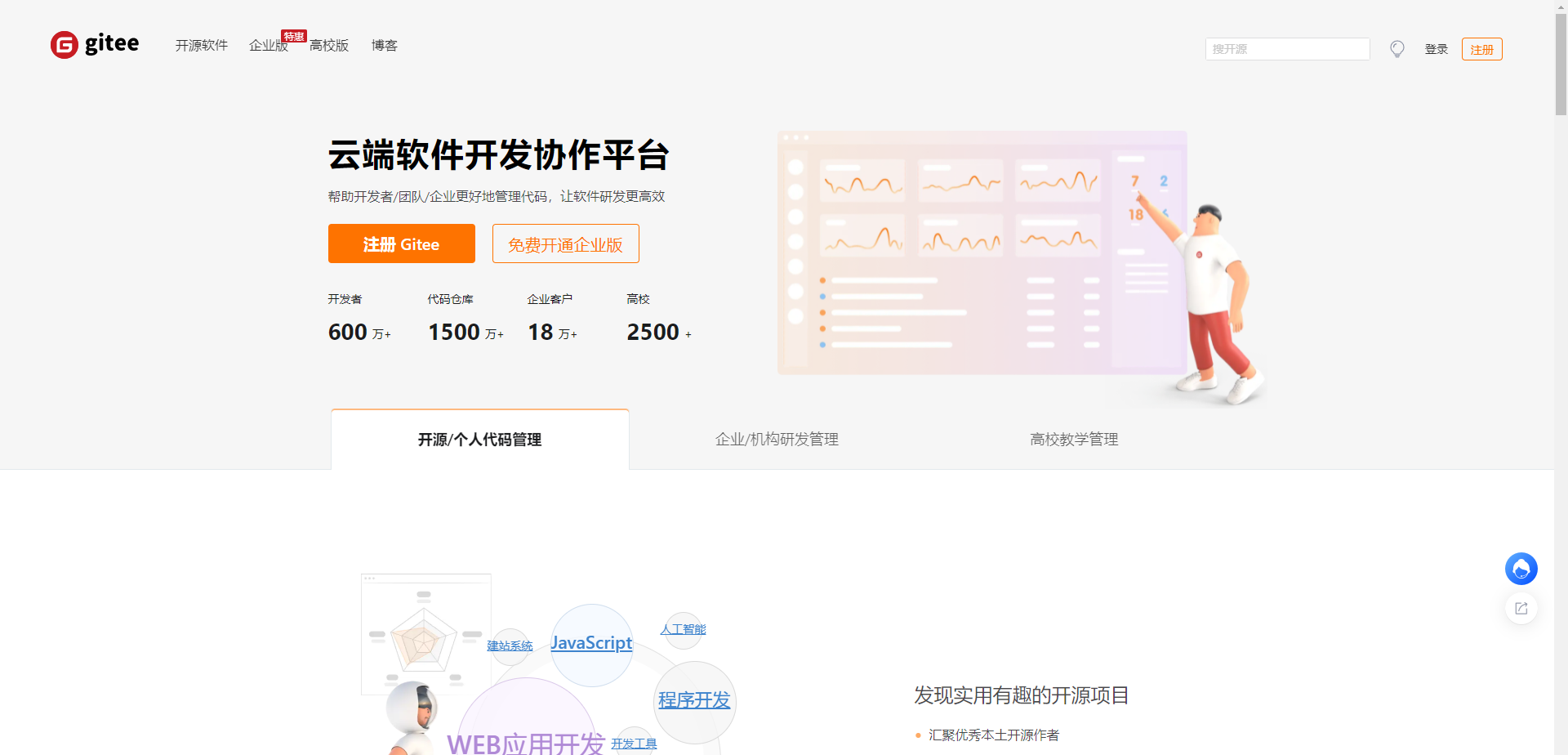Click the 汇聚优秀本土开源作者 bullet text

993,735
